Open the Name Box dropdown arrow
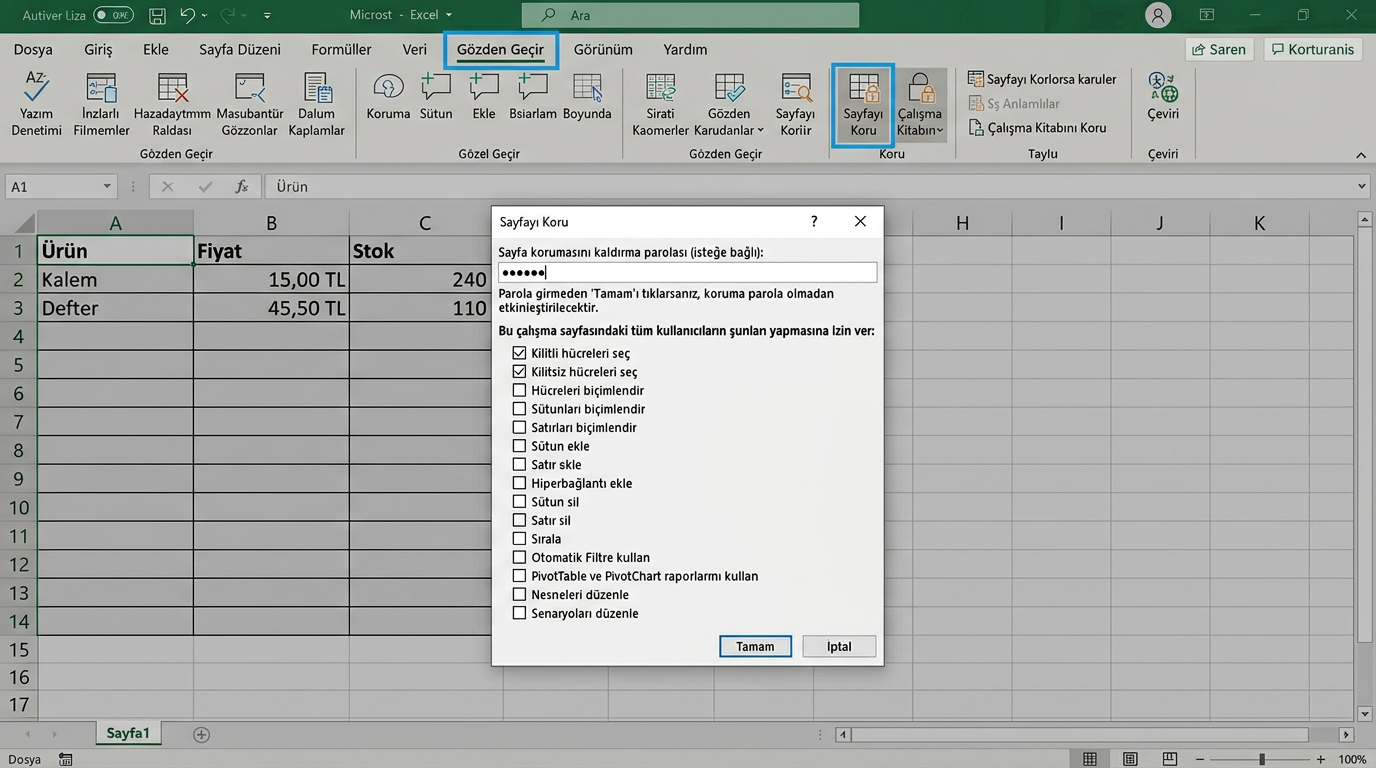Image resolution: width=1376 pixels, height=768 pixels. [107, 187]
